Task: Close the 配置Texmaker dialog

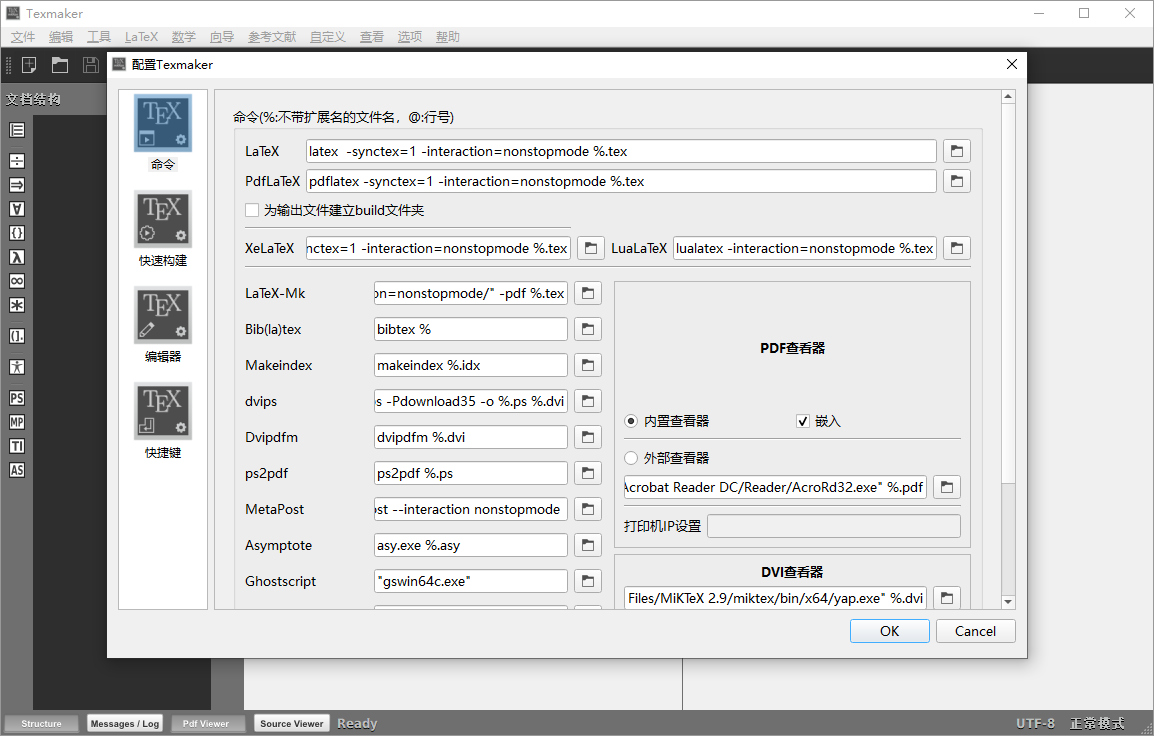Action: point(1012,64)
